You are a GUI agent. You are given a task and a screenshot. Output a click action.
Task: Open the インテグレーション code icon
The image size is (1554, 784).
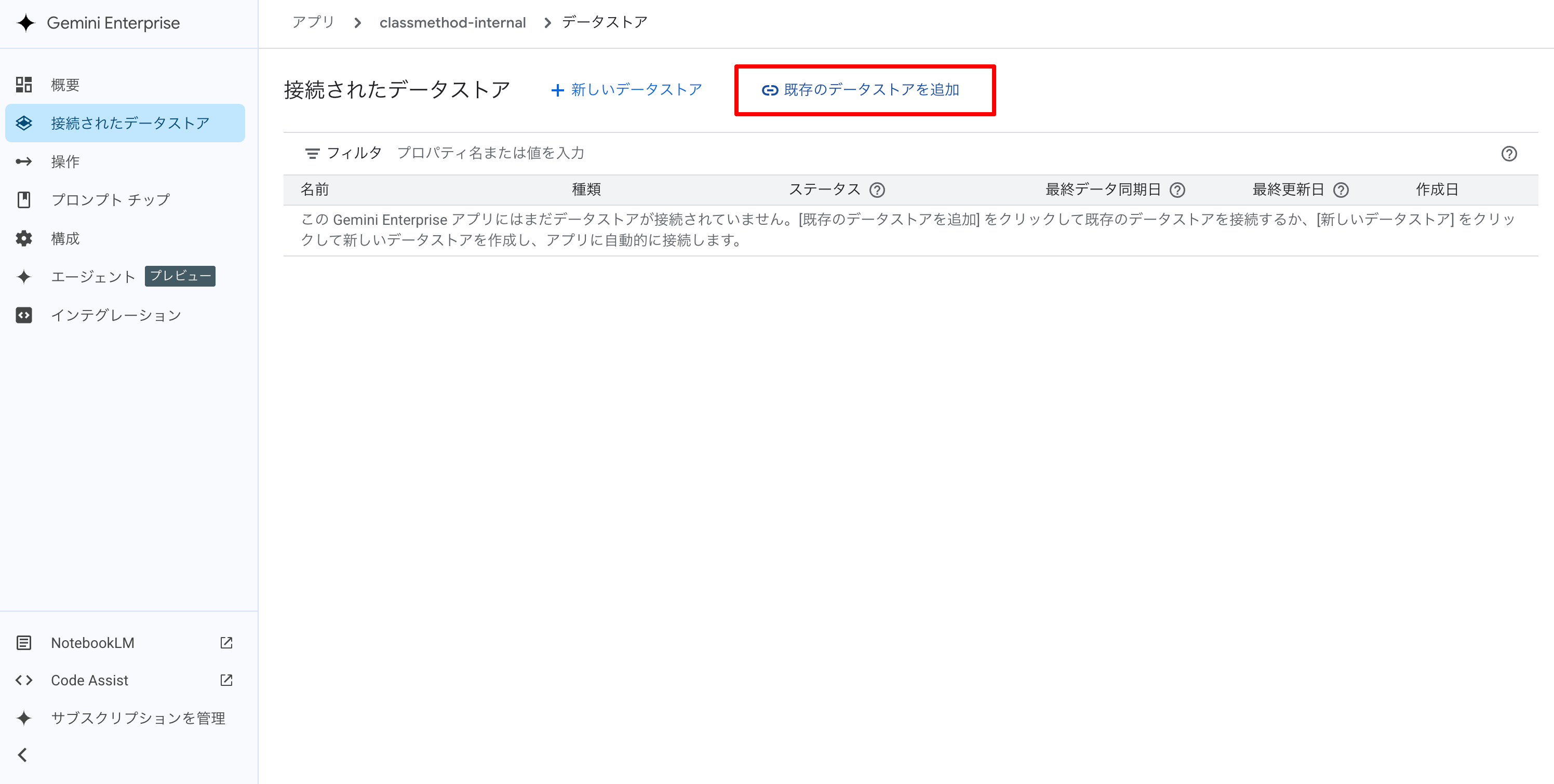(x=23, y=314)
